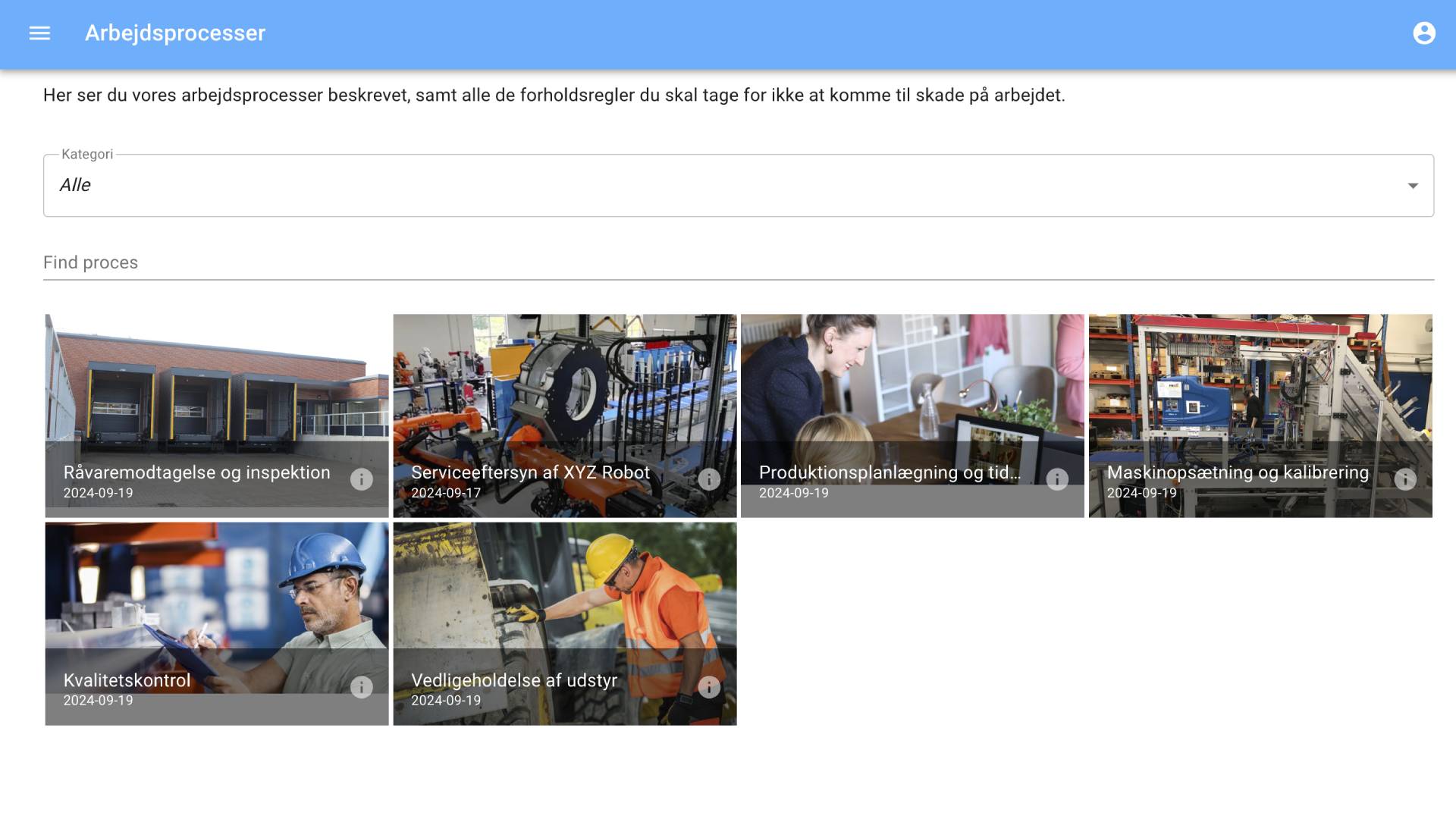
Task: Click the Produktionsplanlægning og tid… title text
Action: [x=890, y=472]
